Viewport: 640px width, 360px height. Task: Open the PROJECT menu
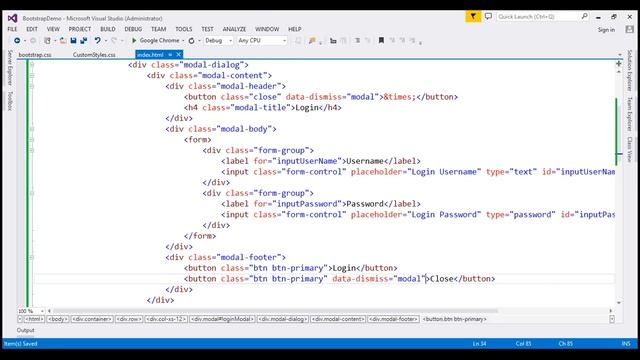pyautogui.click(x=80, y=29)
